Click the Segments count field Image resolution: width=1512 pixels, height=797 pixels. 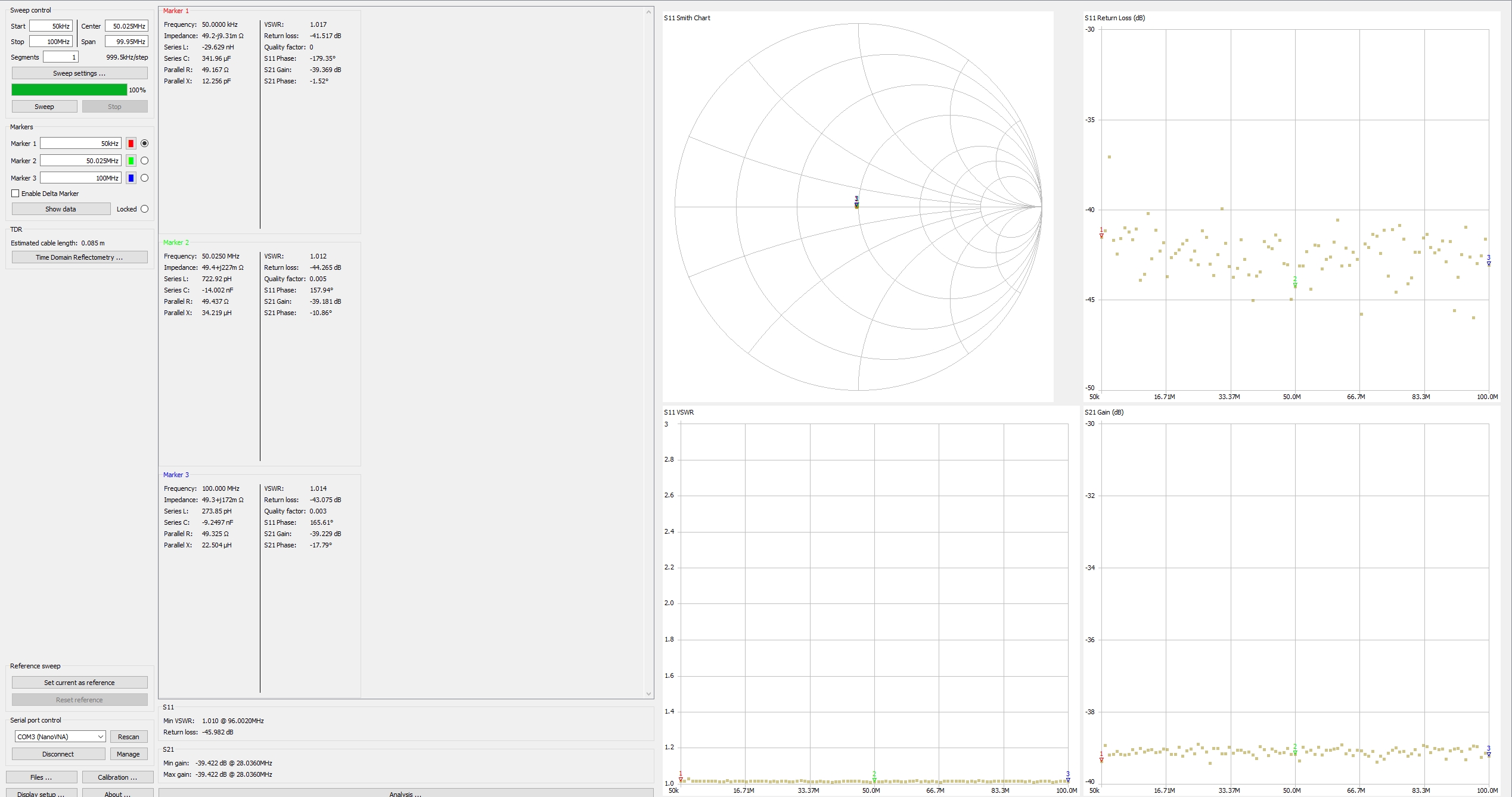60,57
